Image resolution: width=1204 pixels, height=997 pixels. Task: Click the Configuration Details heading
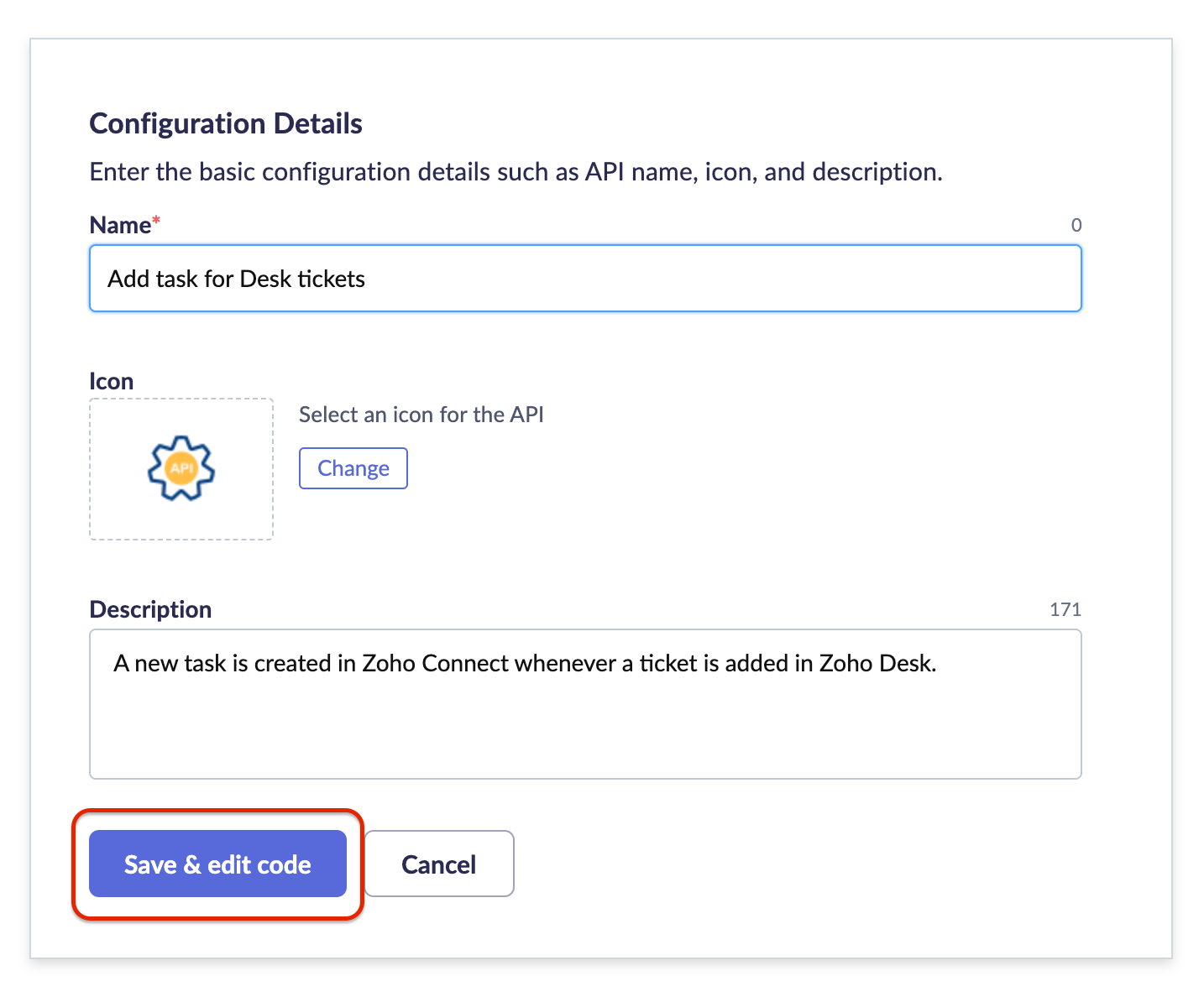226,123
